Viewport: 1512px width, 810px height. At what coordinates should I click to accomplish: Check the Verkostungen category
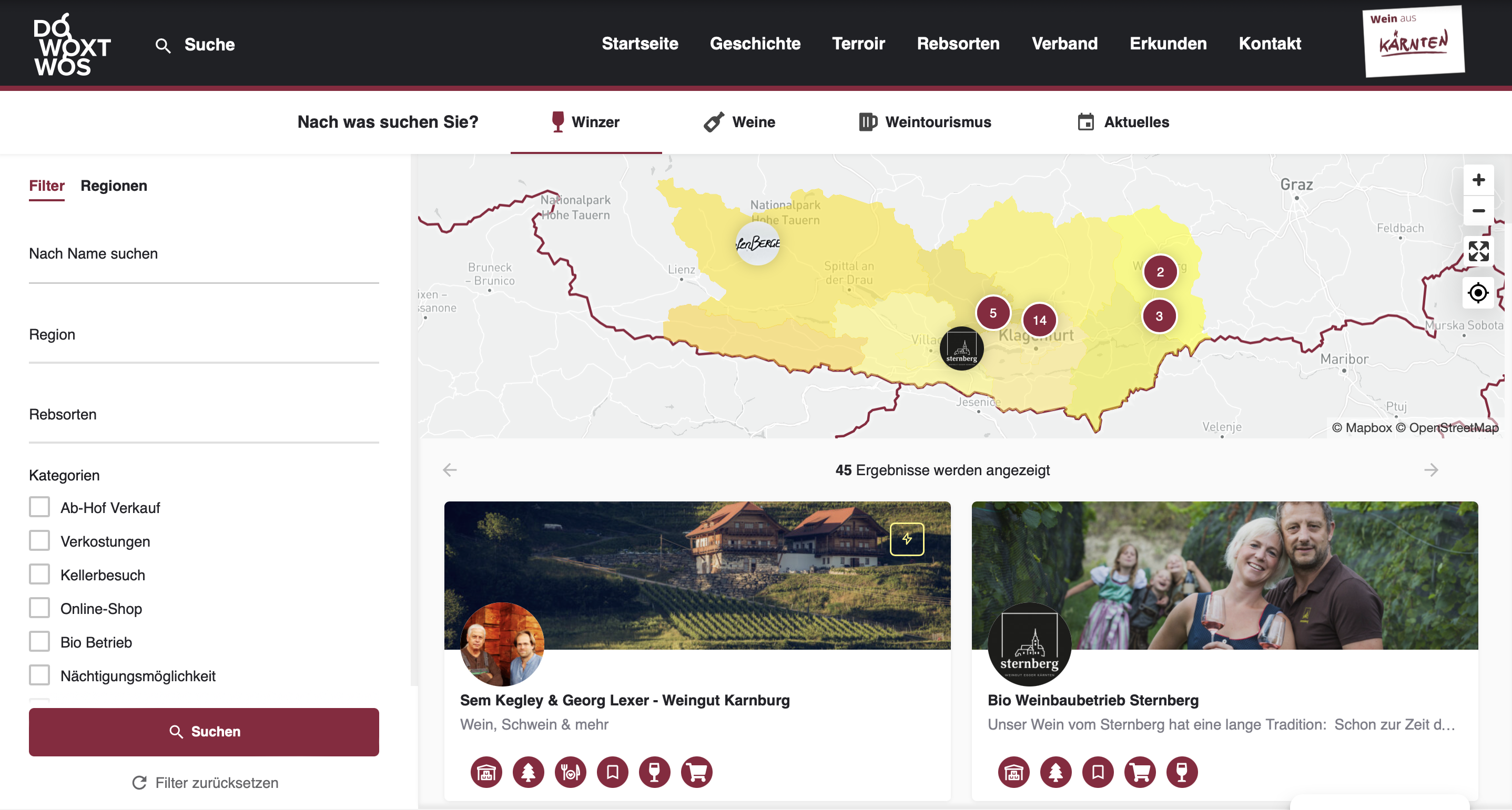[x=39, y=540]
